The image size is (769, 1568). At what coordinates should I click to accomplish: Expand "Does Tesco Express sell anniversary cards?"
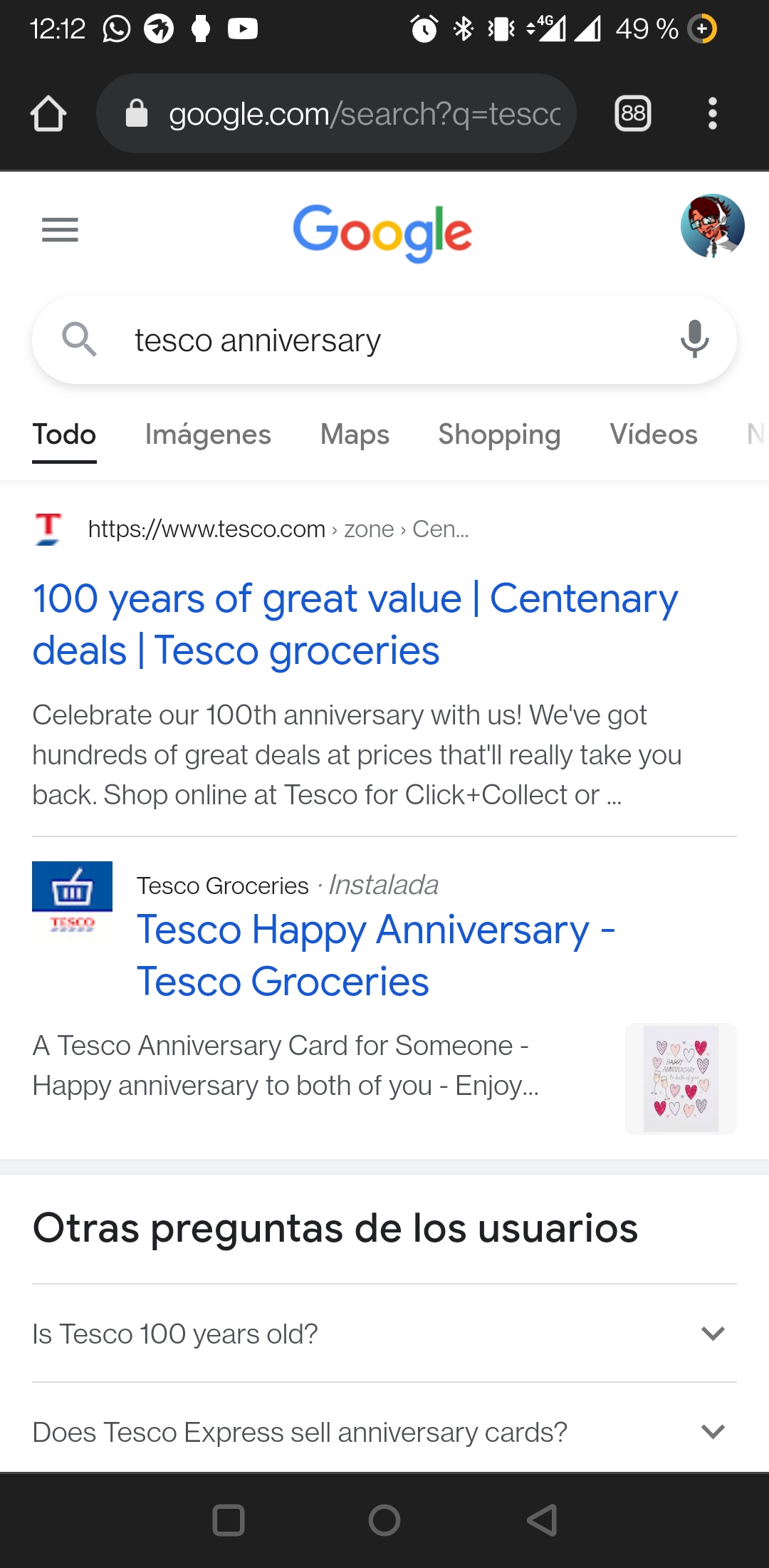[384, 1431]
